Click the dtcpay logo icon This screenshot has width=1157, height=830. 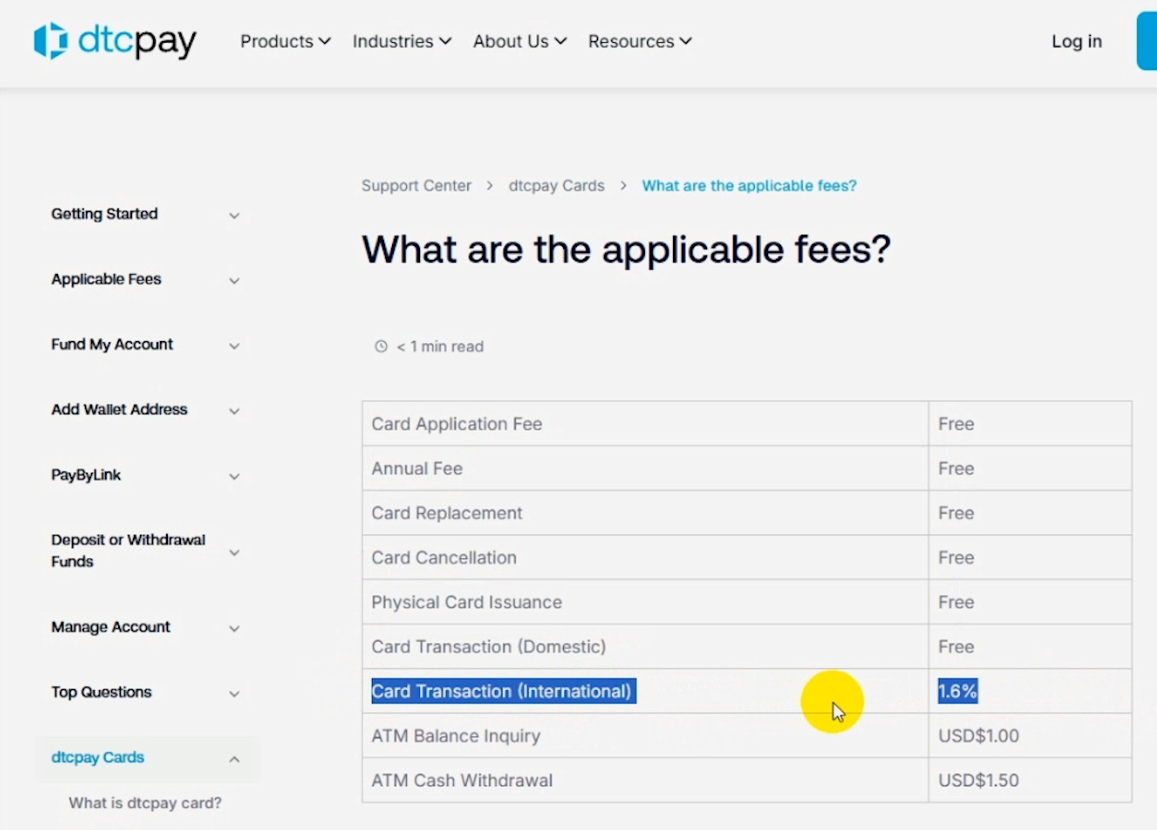click(50, 41)
